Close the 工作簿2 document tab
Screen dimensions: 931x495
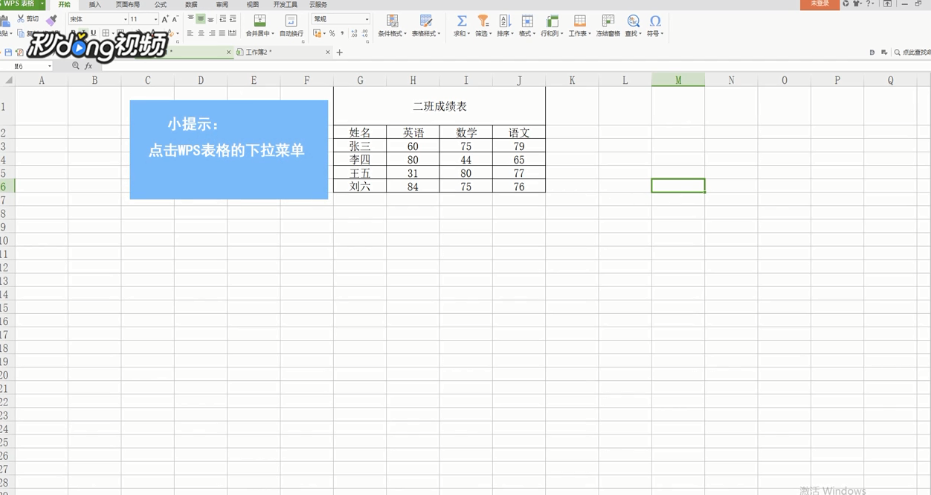(x=327, y=52)
